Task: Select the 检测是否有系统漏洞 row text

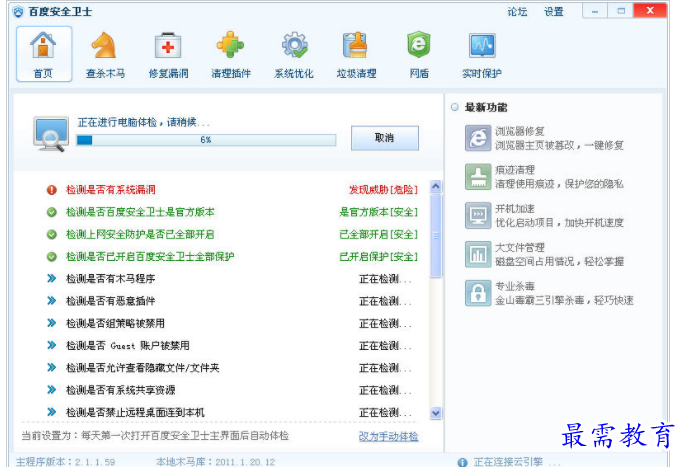Action: pyautogui.click(x=111, y=190)
